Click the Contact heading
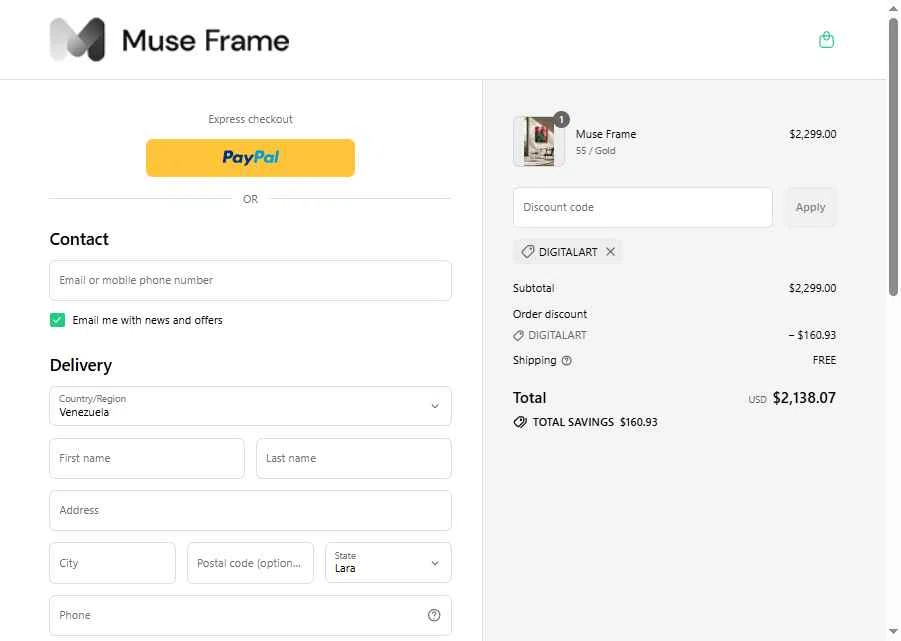The height and width of the screenshot is (641, 901). pyautogui.click(x=79, y=239)
